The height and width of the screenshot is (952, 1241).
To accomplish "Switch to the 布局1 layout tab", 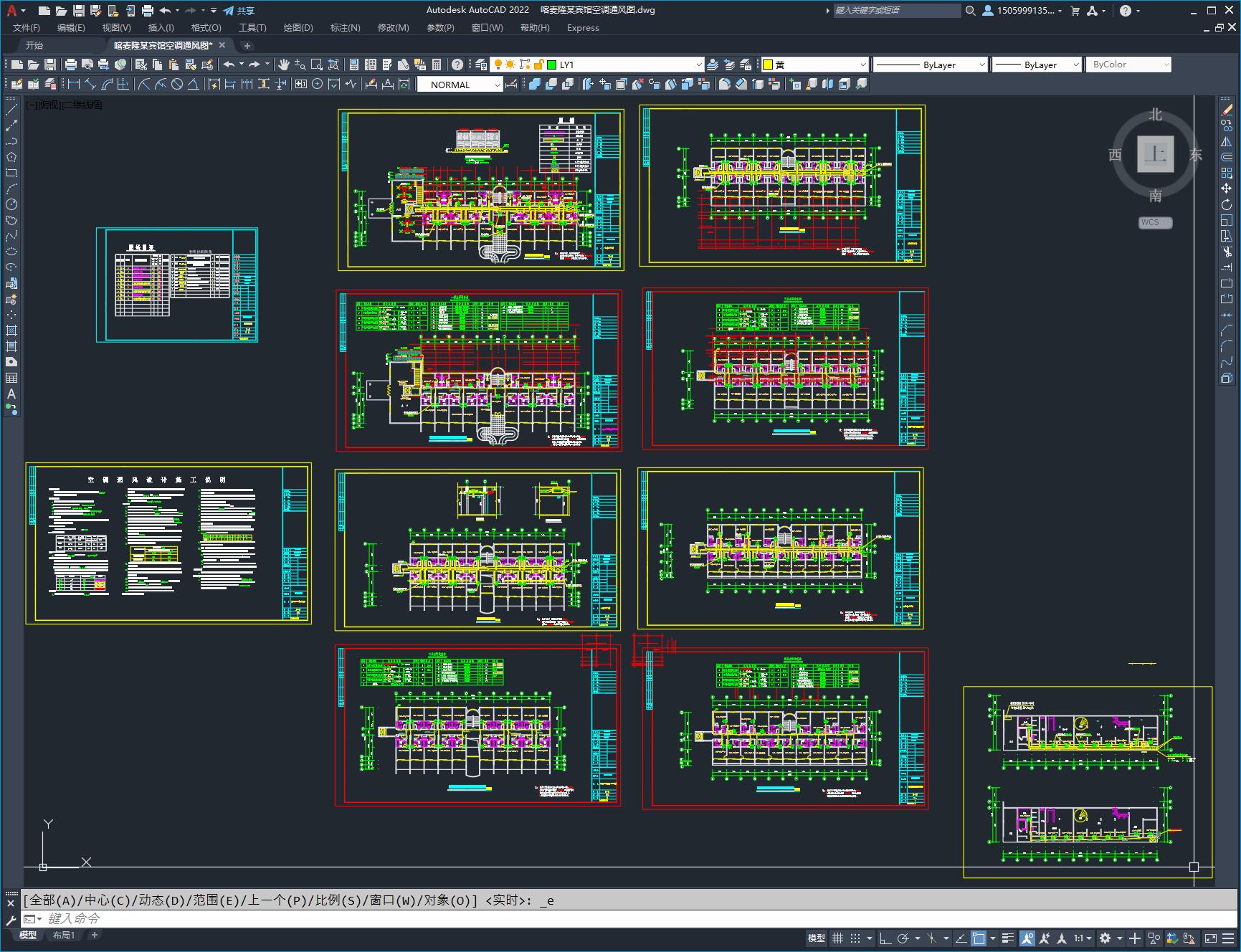I will [x=64, y=935].
